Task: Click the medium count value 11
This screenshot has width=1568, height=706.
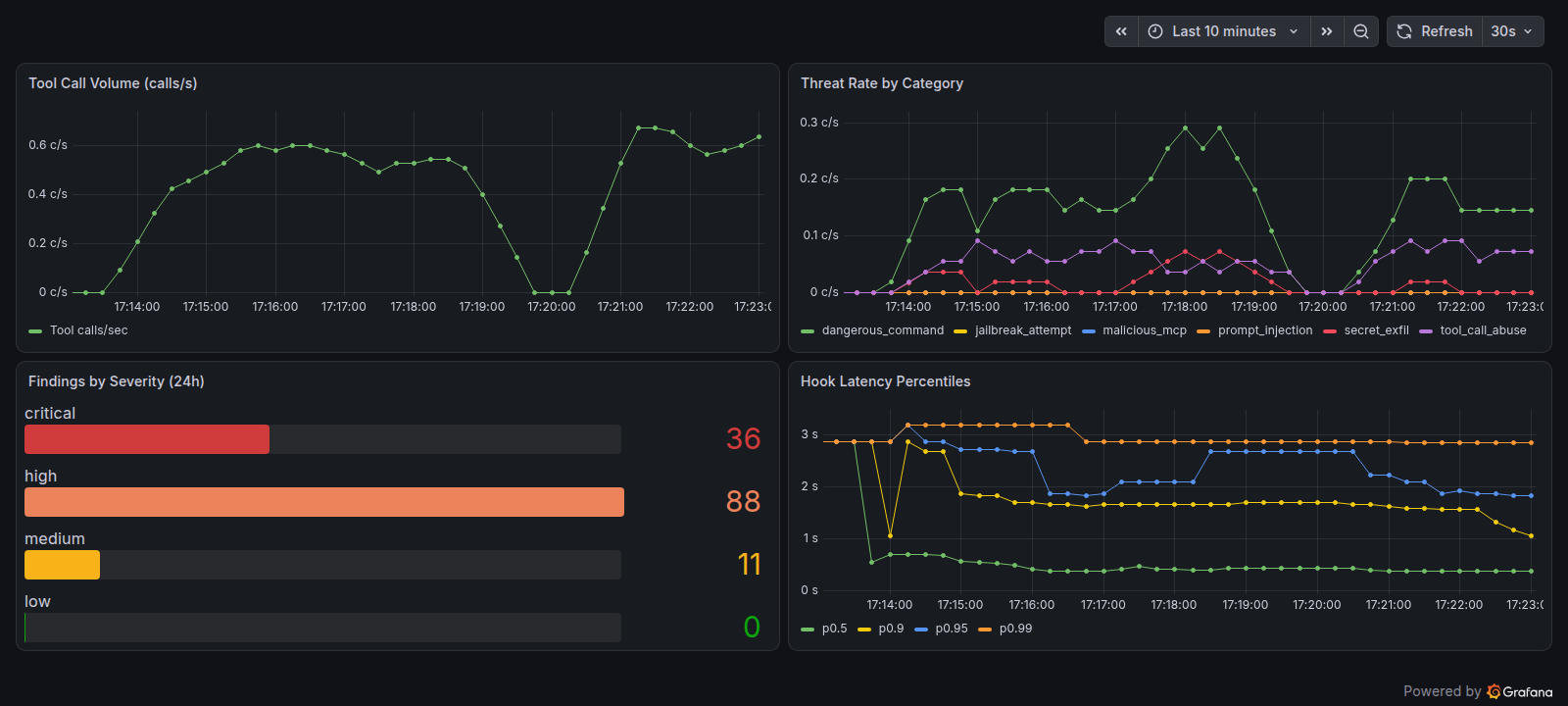Action: pyautogui.click(x=749, y=564)
